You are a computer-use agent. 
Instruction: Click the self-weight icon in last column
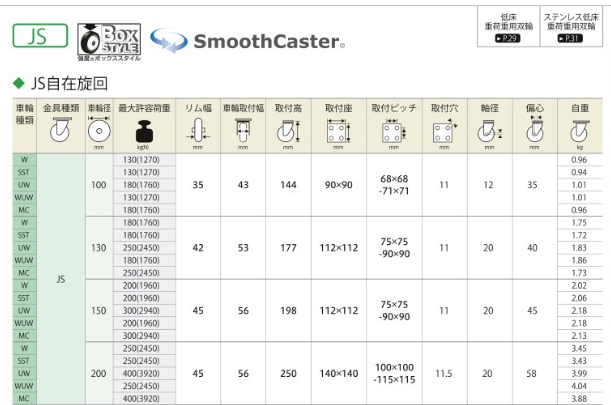pos(579,130)
